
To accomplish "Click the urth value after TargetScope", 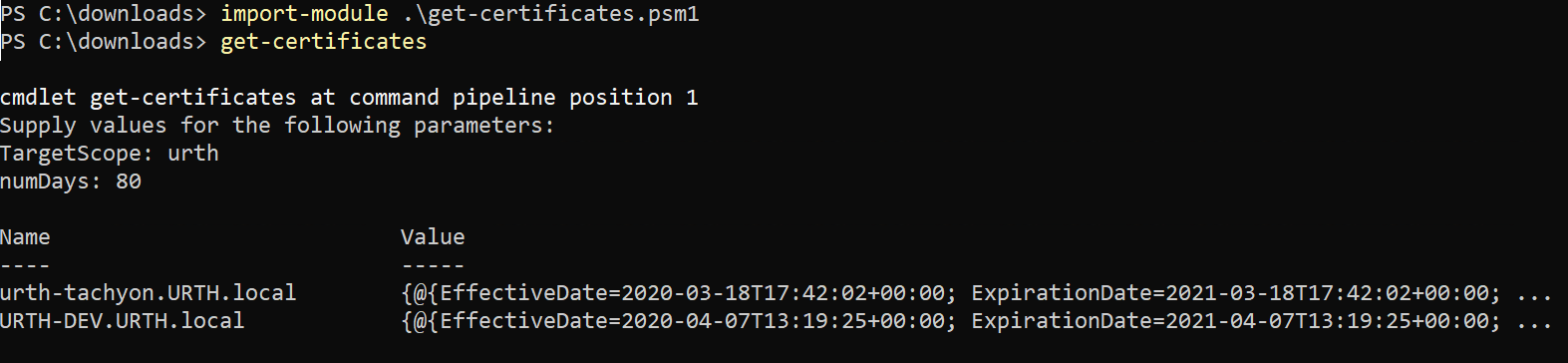I will (193, 154).
